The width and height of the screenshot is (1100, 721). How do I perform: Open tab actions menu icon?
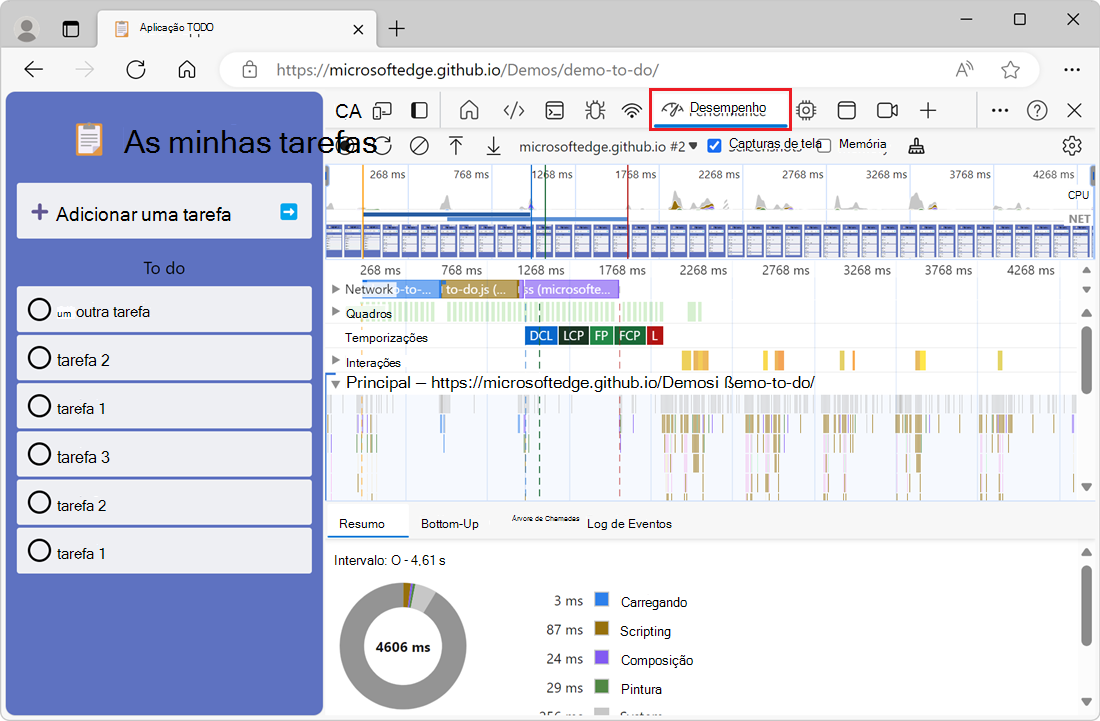click(71, 29)
